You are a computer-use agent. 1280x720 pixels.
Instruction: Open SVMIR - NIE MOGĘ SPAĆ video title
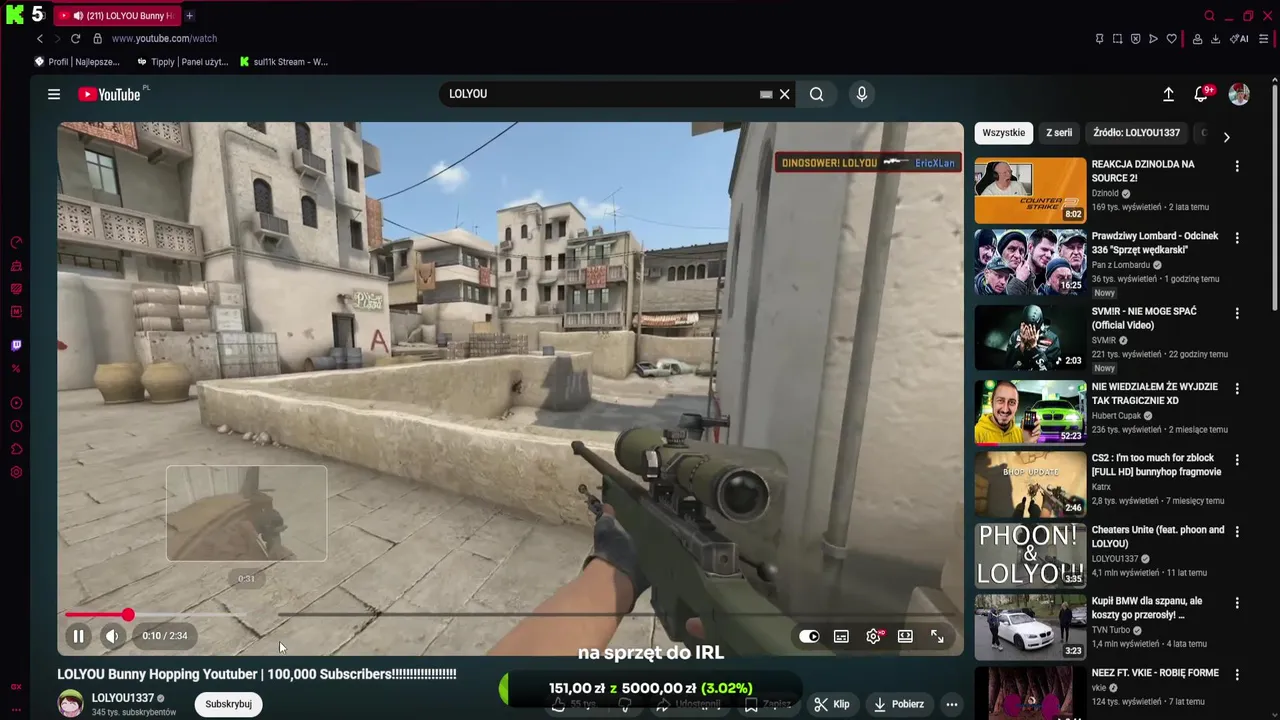(x=1144, y=318)
